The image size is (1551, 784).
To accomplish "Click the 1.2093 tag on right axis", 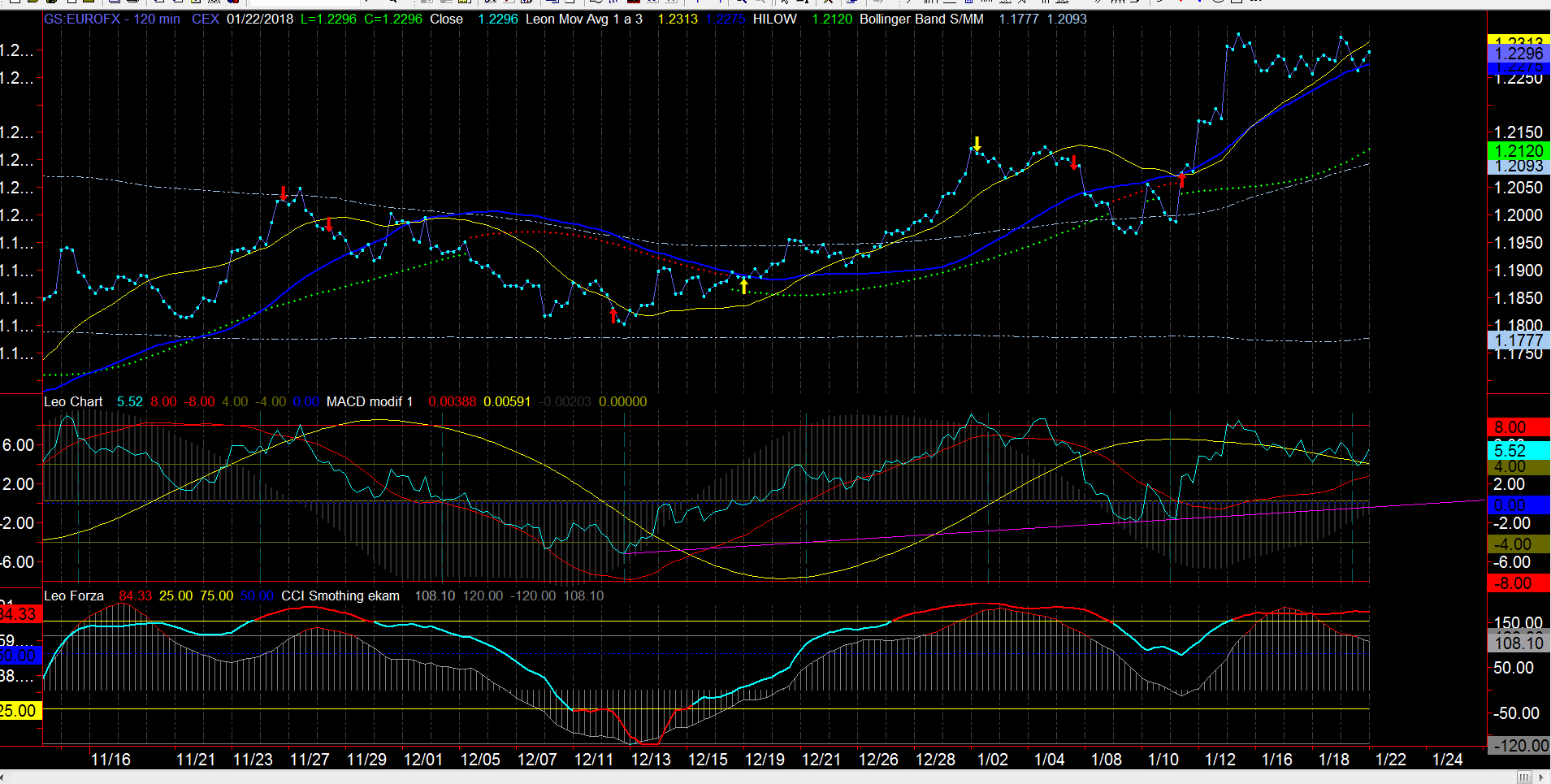I will 1519,167.
